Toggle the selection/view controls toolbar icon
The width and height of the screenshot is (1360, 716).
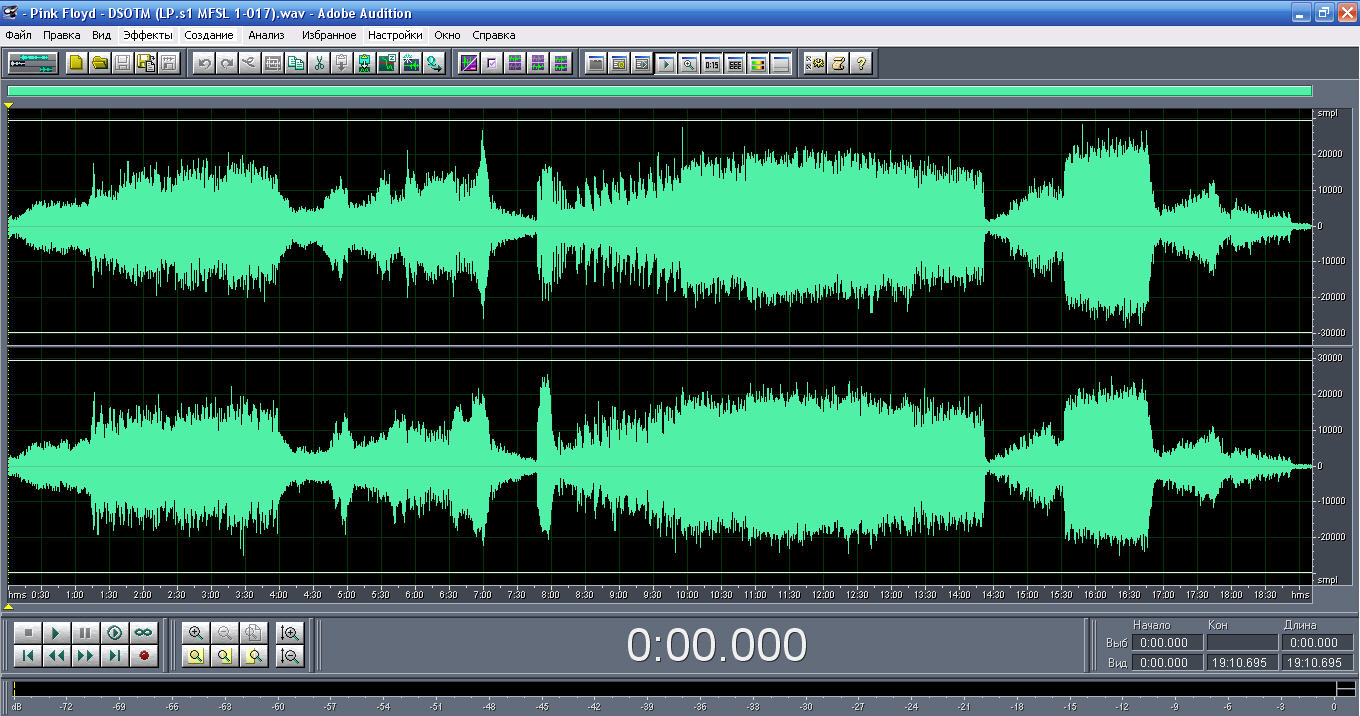[x=734, y=63]
